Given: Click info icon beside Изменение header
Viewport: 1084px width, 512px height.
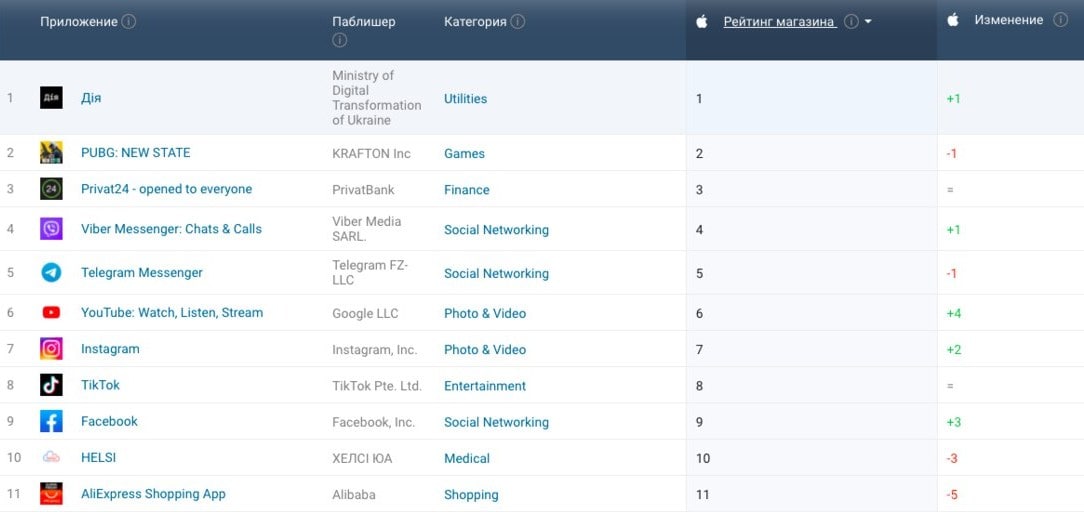Looking at the screenshot, I should [1060, 20].
